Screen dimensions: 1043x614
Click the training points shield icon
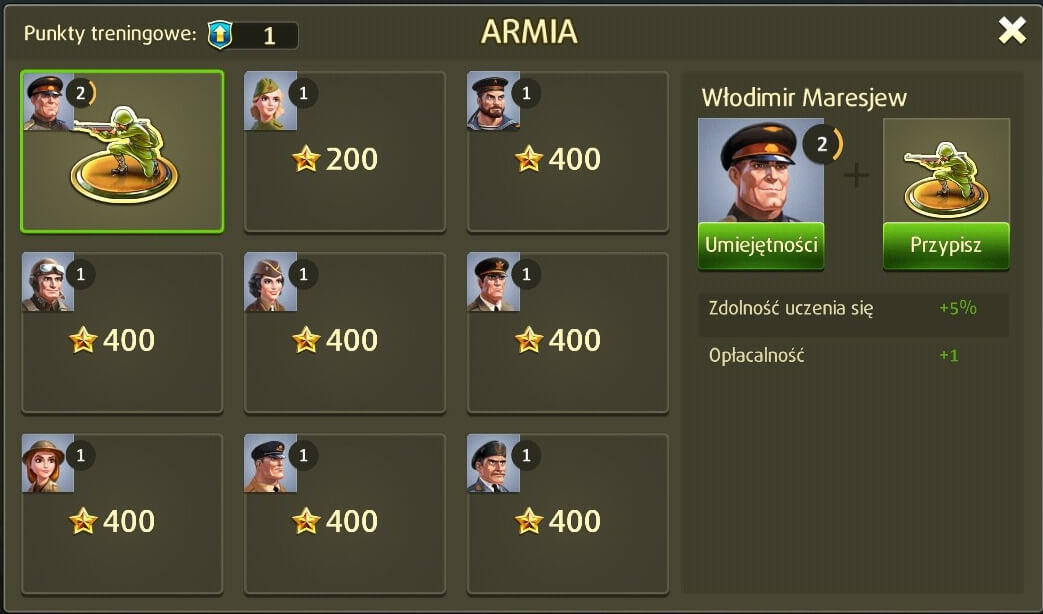point(220,34)
